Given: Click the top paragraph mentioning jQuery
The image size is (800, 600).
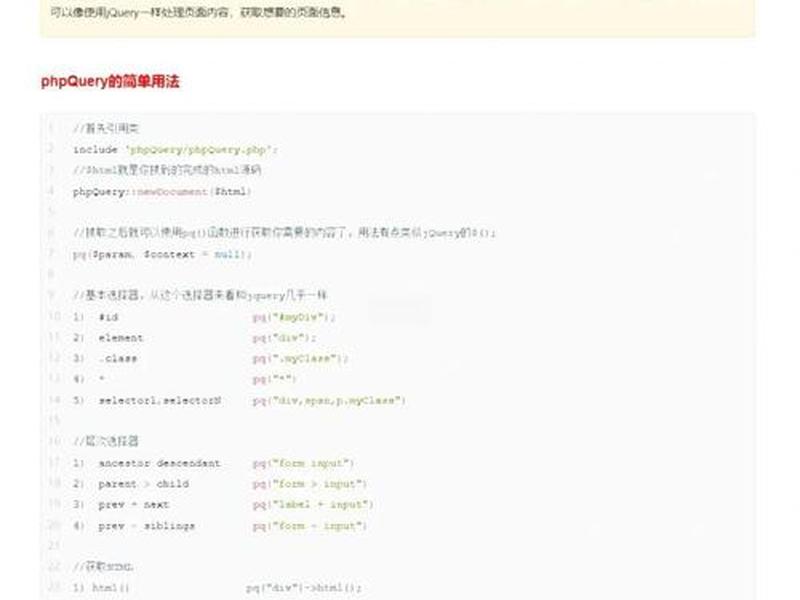Looking at the screenshot, I should point(199,12).
